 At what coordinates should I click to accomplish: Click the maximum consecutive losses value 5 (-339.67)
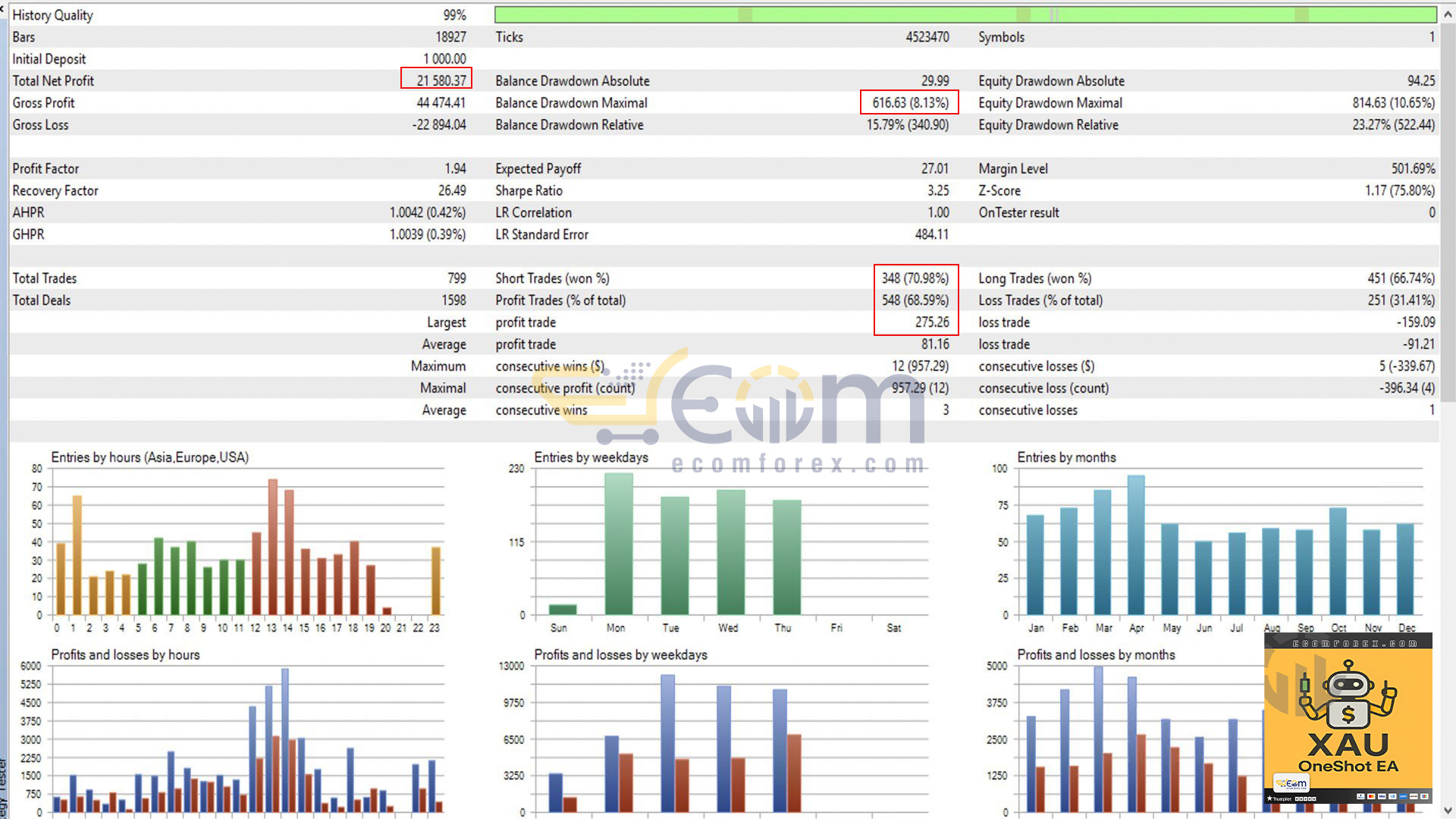coord(1407,366)
